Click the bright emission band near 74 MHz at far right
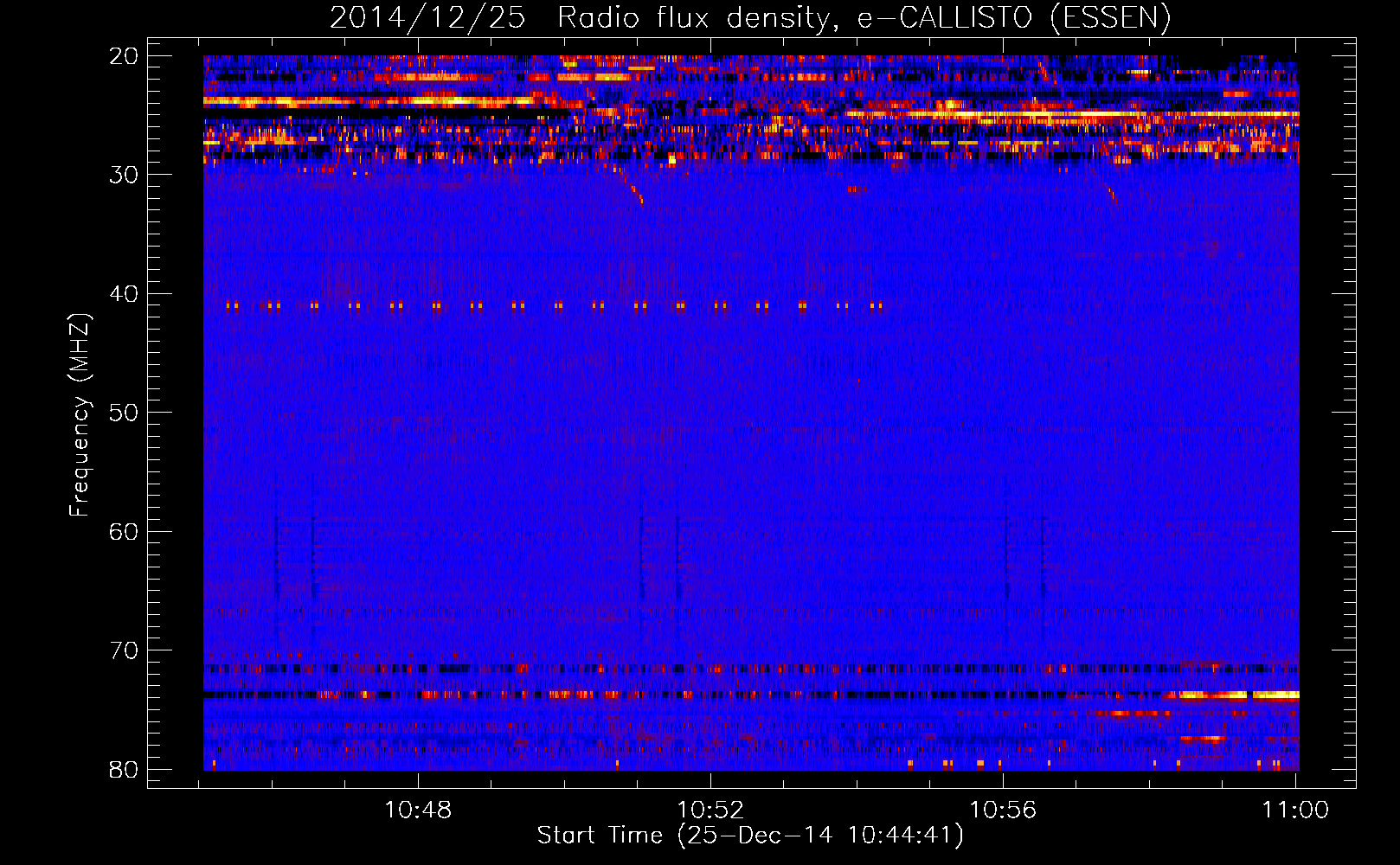Viewport: 1400px width, 865px height. coord(1237,695)
